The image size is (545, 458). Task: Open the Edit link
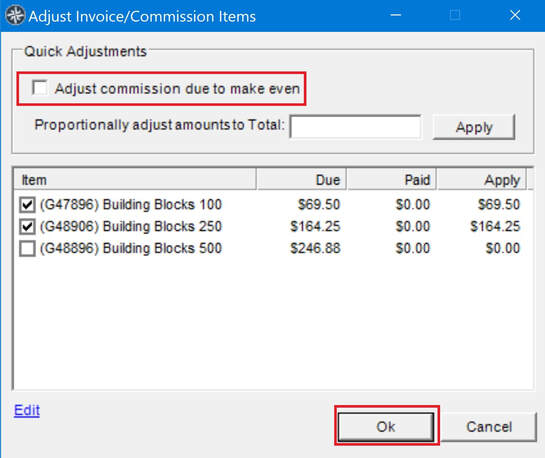pyautogui.click(x=27, y=410)
